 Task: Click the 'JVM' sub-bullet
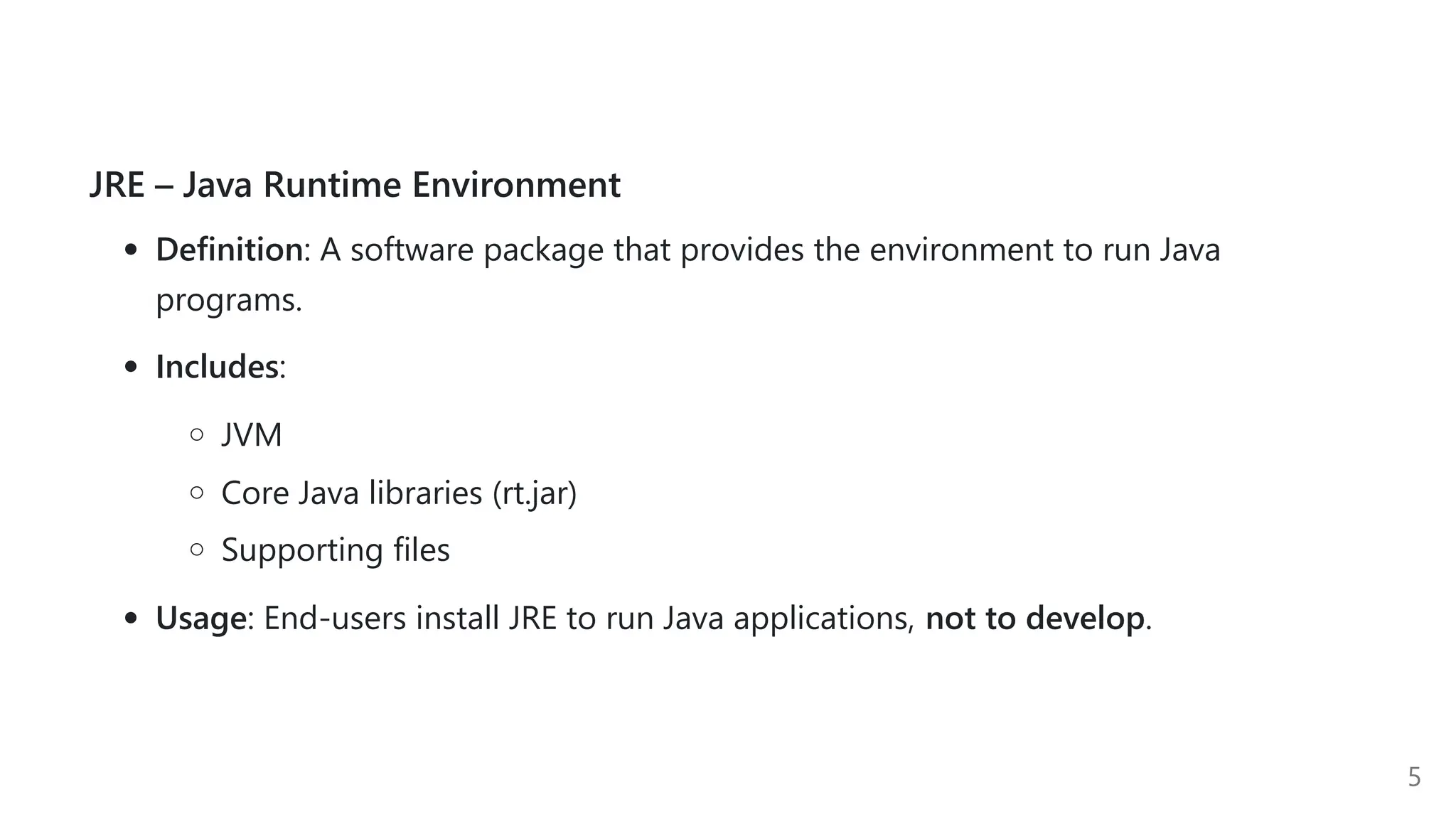(x=252, y=434)
